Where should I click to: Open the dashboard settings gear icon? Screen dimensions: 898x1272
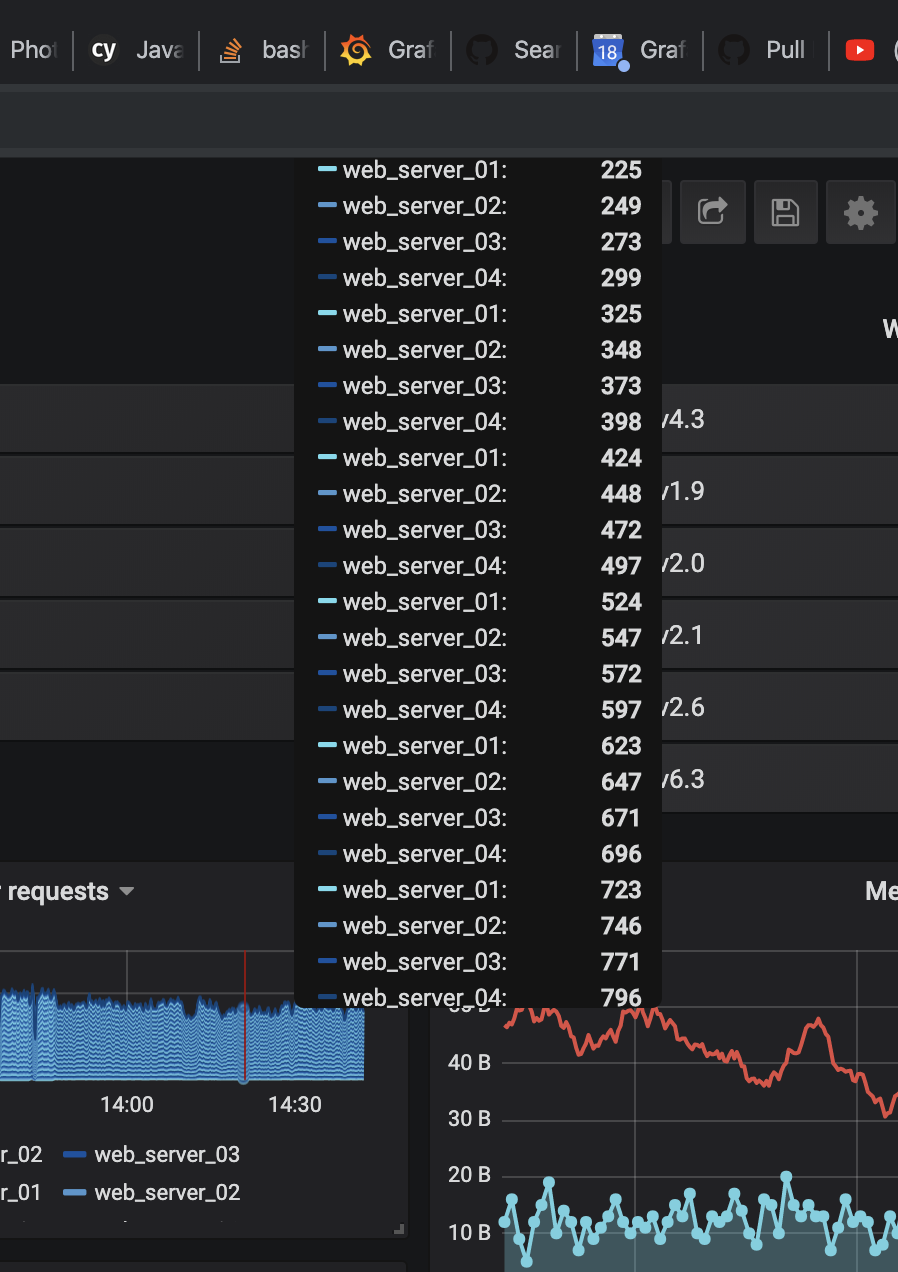click(x=860, y=212)
